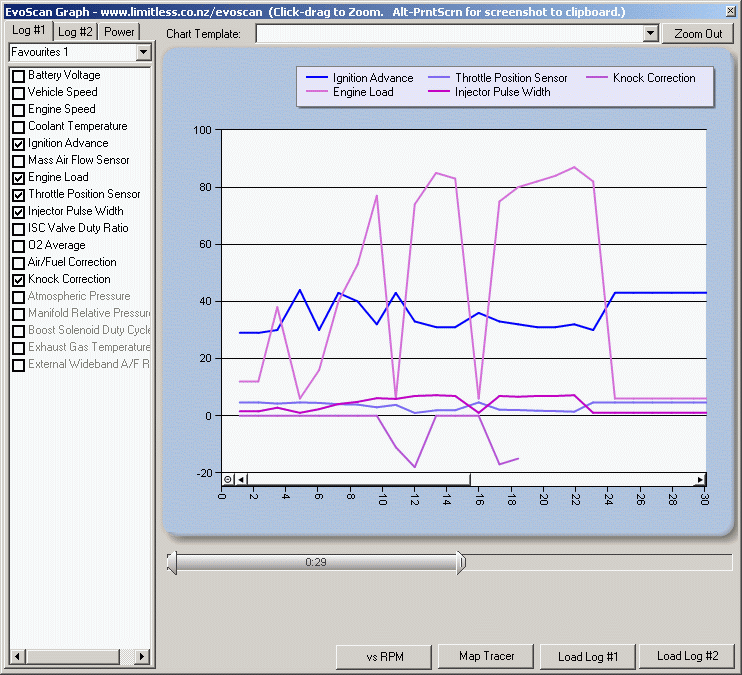The height and width of the screenshot is (675, 742).
Task: Tick the Coolant Temperature checkbox
Action: click(x=18, y=127)
